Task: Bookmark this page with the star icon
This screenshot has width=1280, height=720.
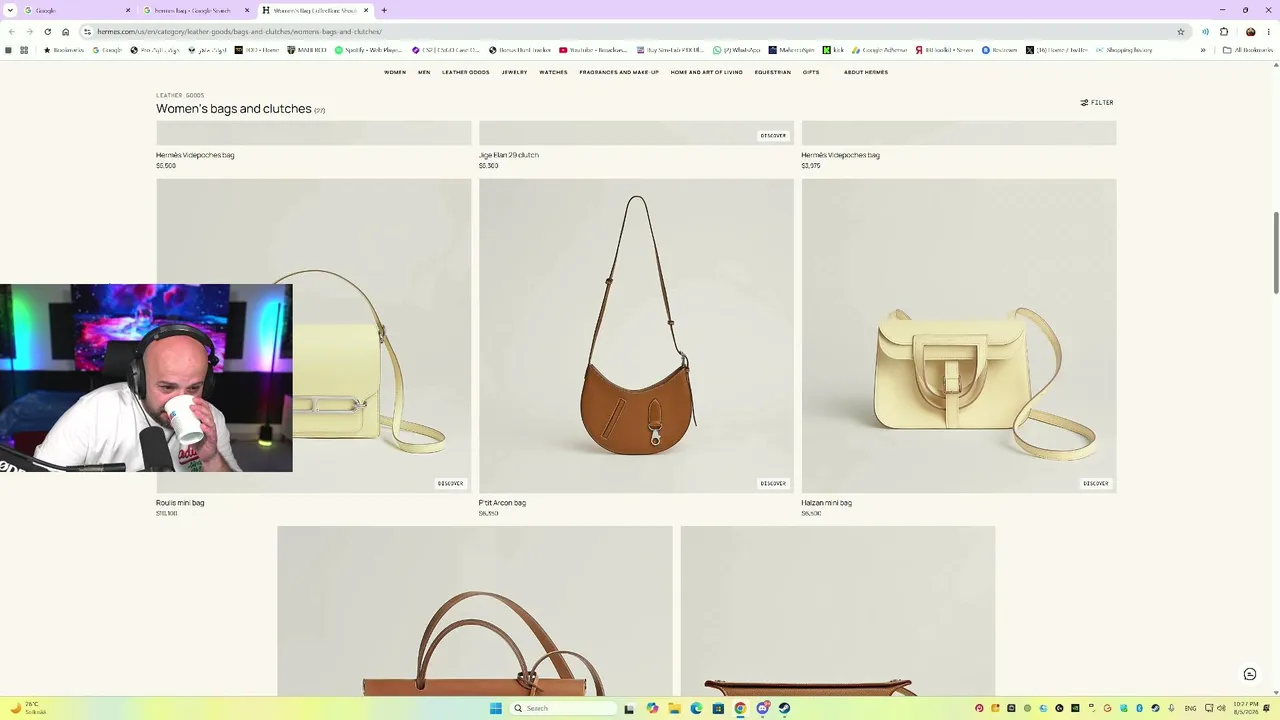Action: tap(1181, 32)
